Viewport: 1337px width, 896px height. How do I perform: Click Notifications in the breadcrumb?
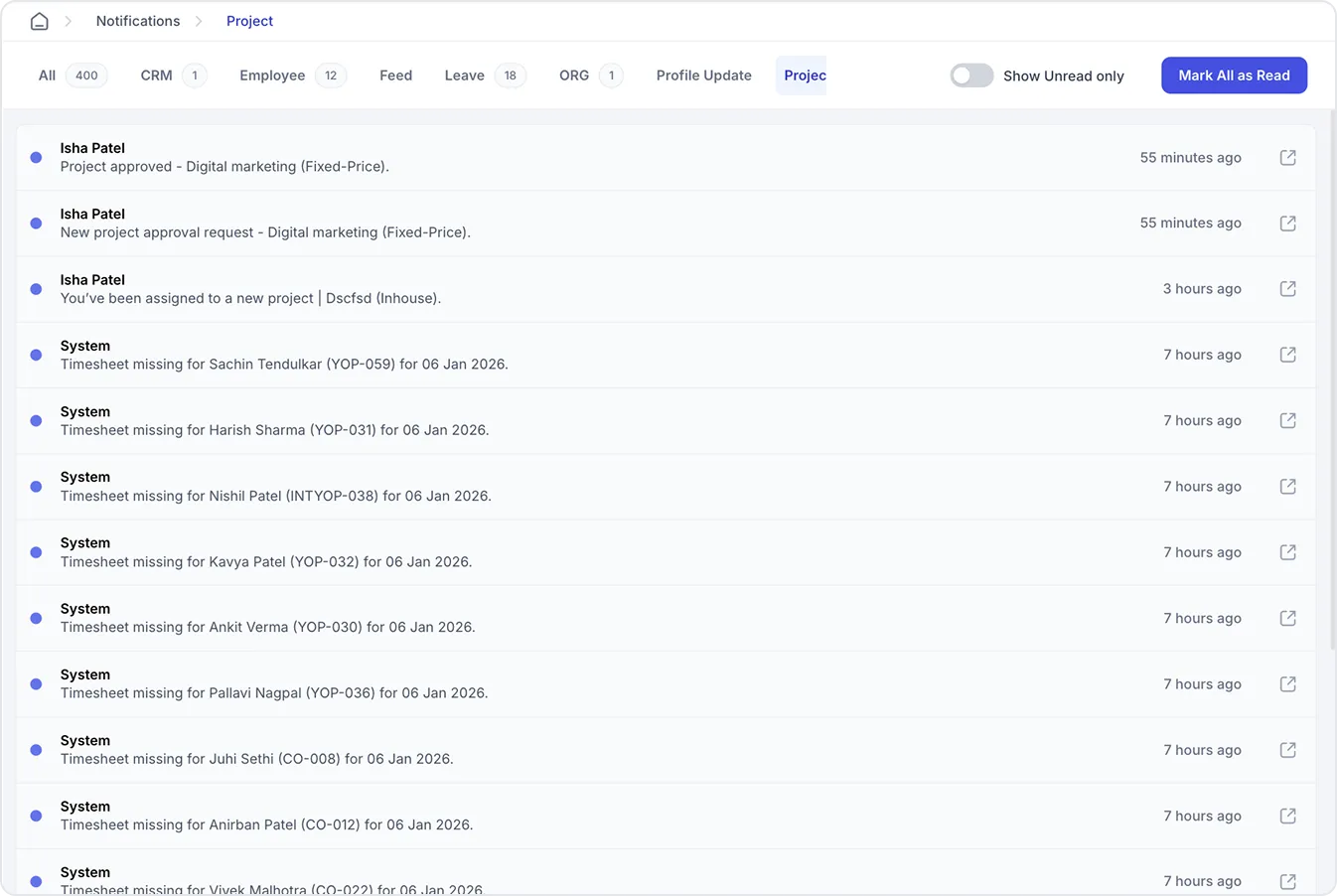(137, 20)
